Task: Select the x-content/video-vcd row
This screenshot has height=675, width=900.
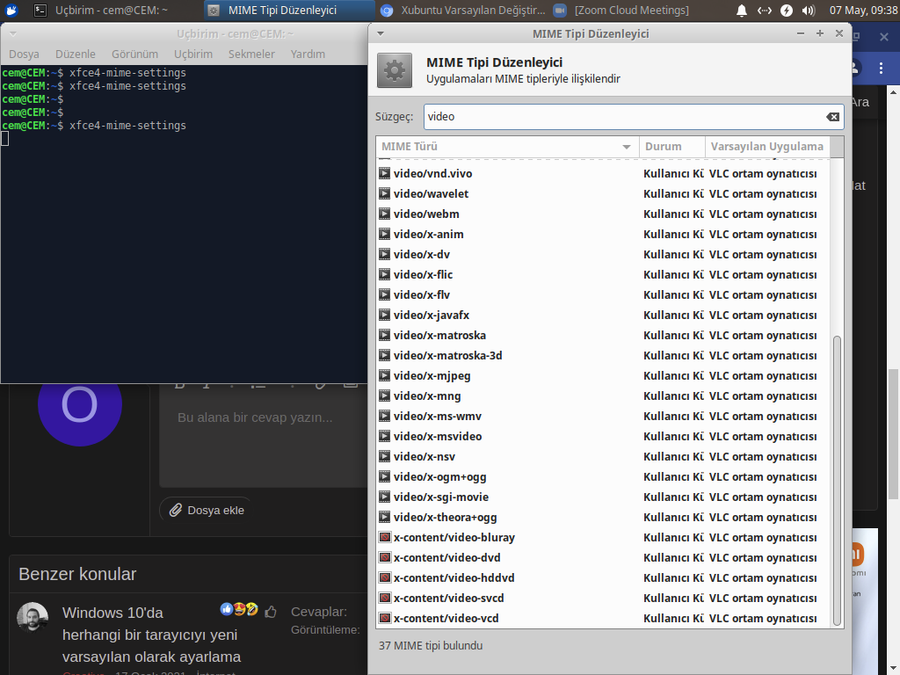Action: point(604,618)
